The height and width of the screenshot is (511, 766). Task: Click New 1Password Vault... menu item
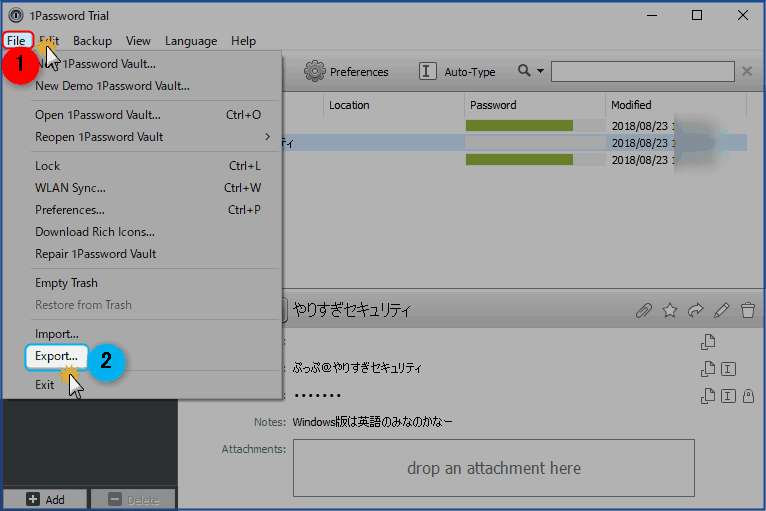point(155,64)
